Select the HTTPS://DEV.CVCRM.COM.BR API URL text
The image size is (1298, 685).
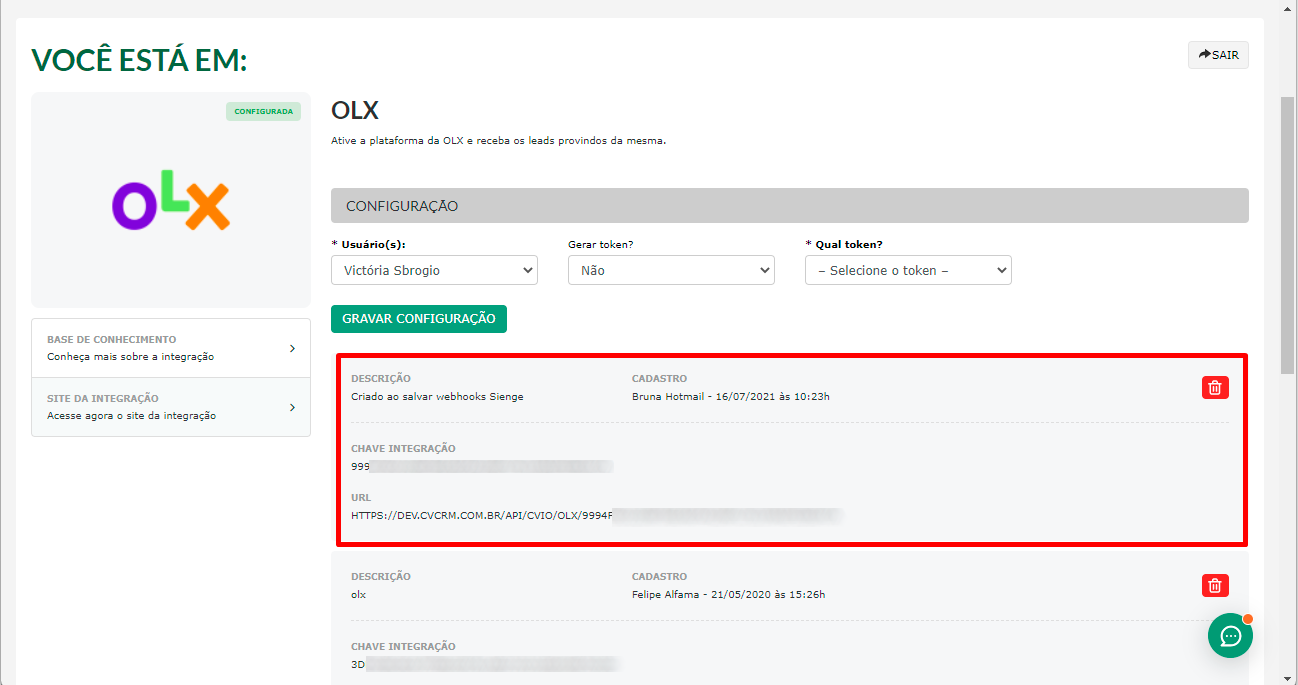[596, 516]
